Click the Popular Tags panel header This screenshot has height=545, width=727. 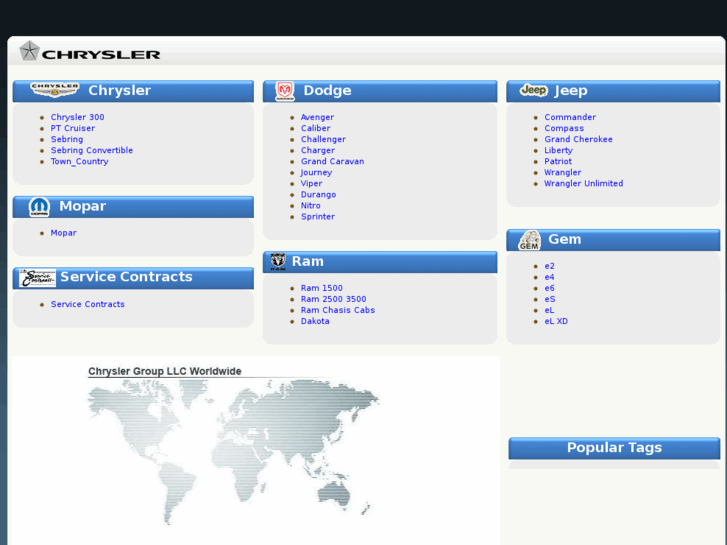(x=614, y=448)
